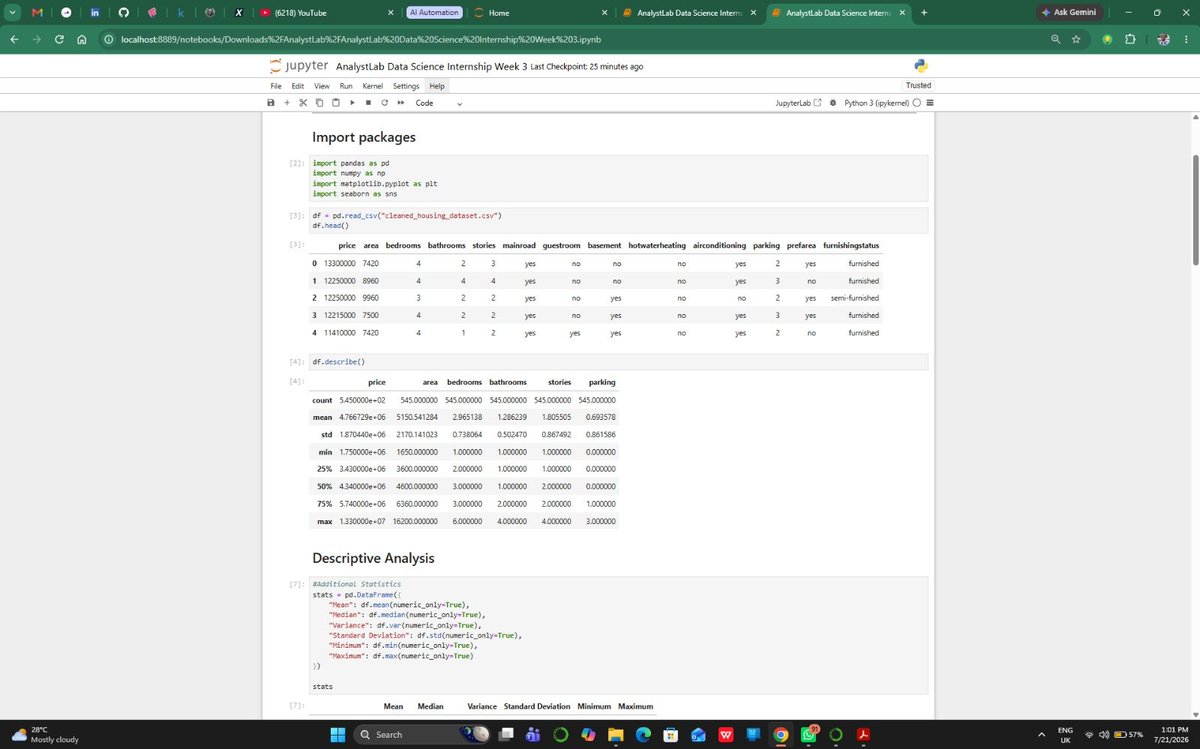Click the Import packages heading

(364, 137)
